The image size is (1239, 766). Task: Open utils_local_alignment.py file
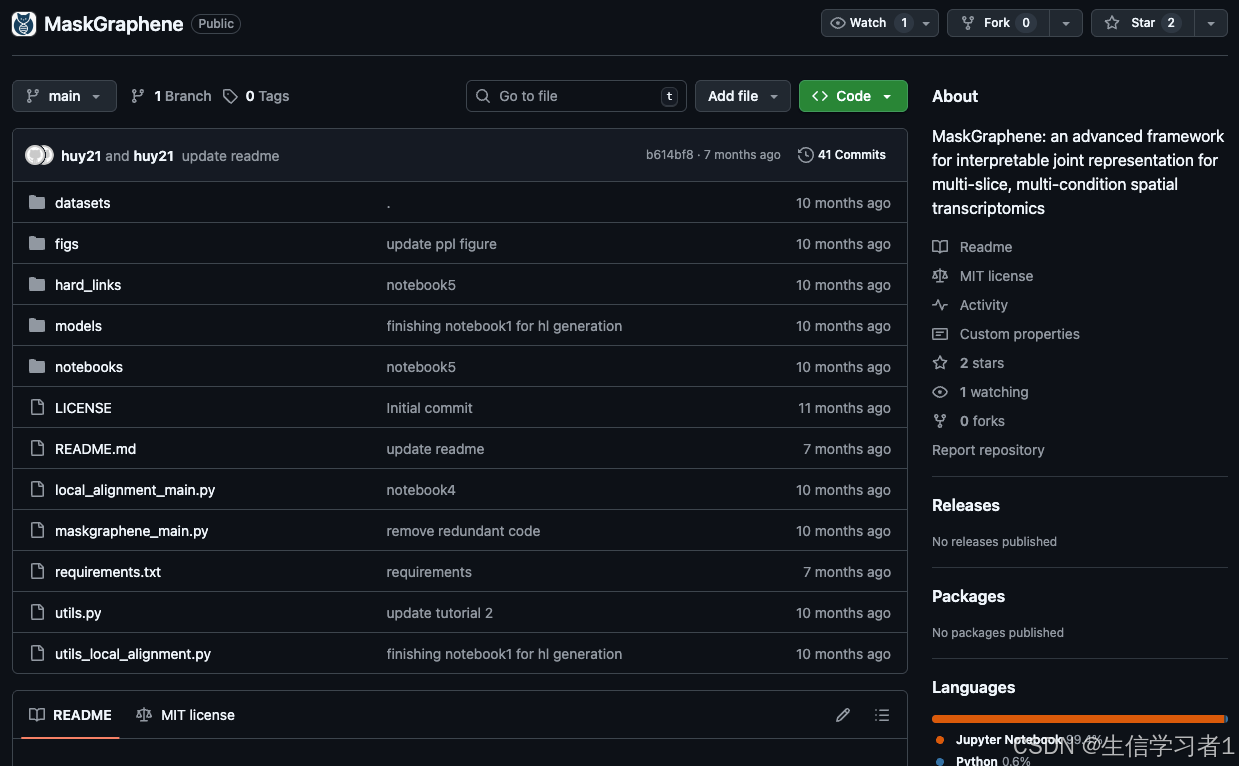pyautogui.click(x=133, y=654)
